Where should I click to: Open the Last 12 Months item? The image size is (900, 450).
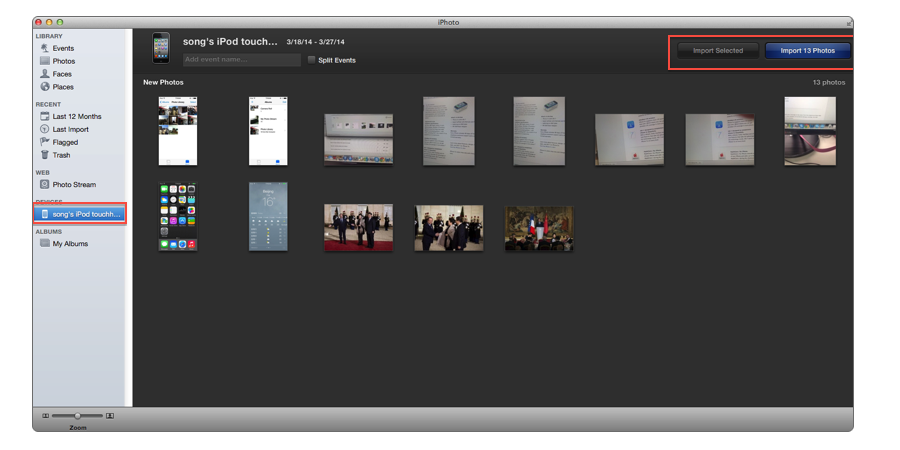(77, 116)
